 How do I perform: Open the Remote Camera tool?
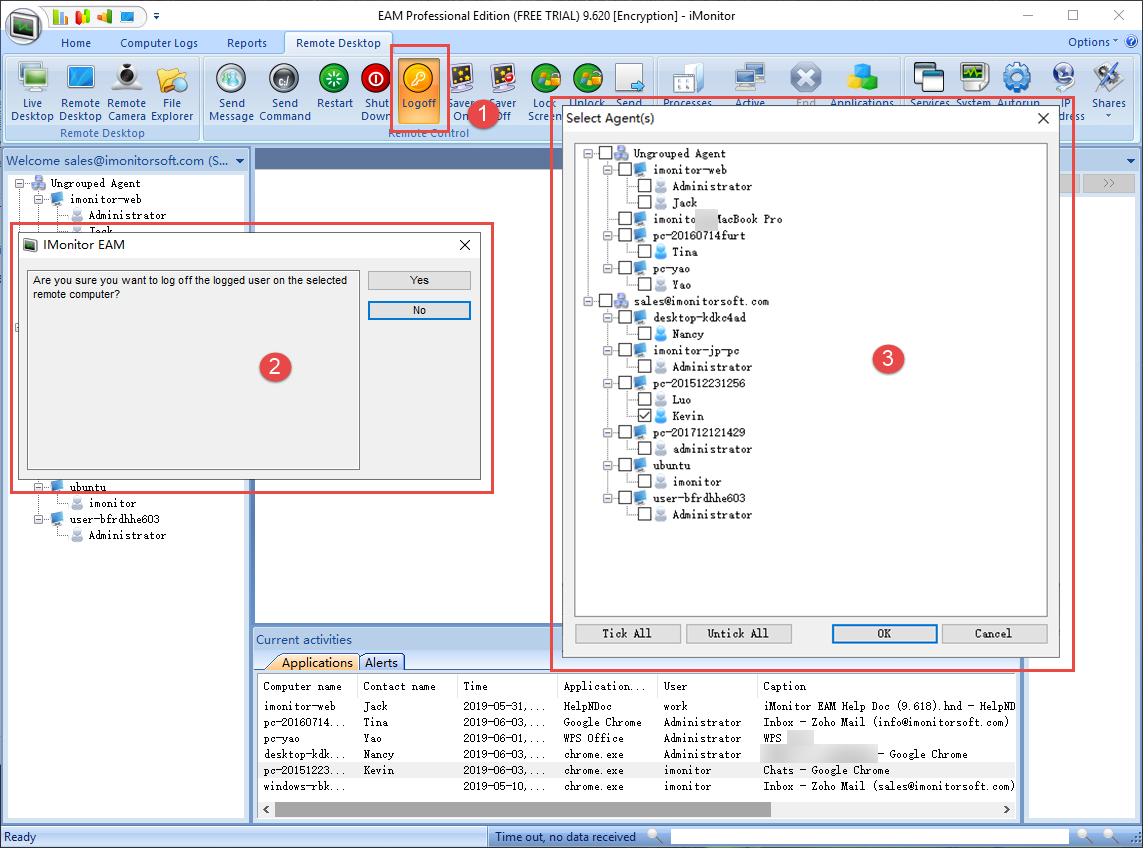[127, 92]
